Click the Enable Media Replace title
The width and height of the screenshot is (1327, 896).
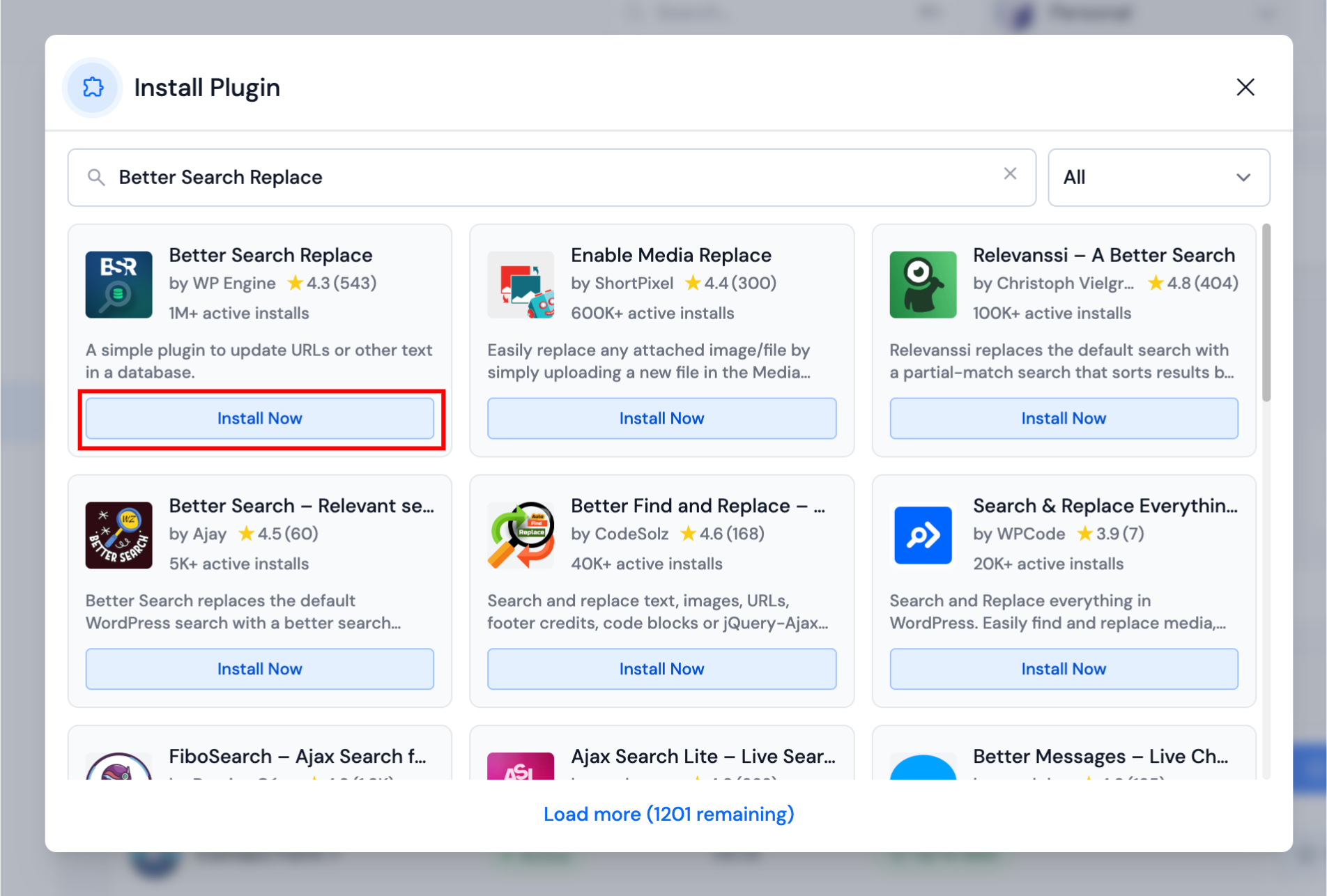coord(671,255)
